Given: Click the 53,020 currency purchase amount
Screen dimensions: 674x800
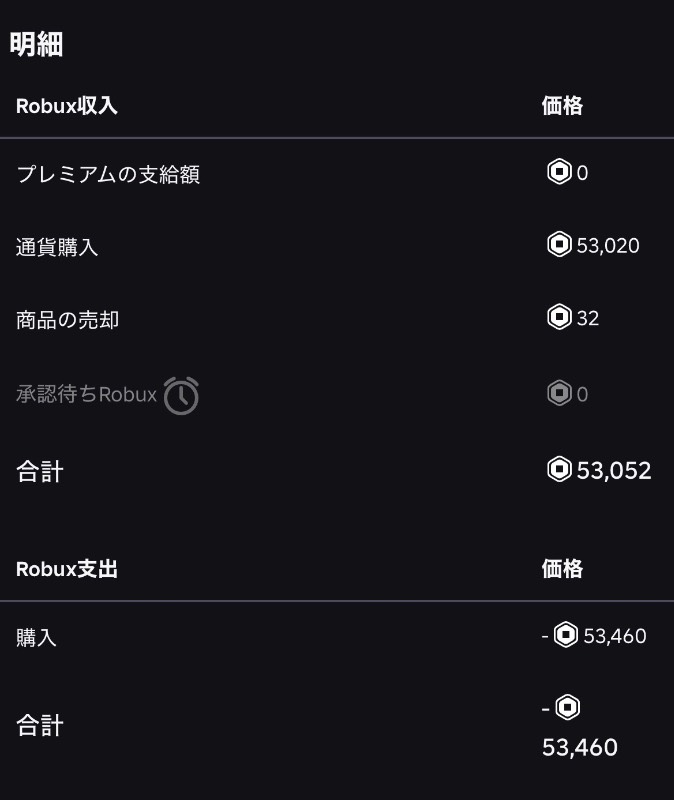Looking at the screenshot, I should [x=608, y=246].
